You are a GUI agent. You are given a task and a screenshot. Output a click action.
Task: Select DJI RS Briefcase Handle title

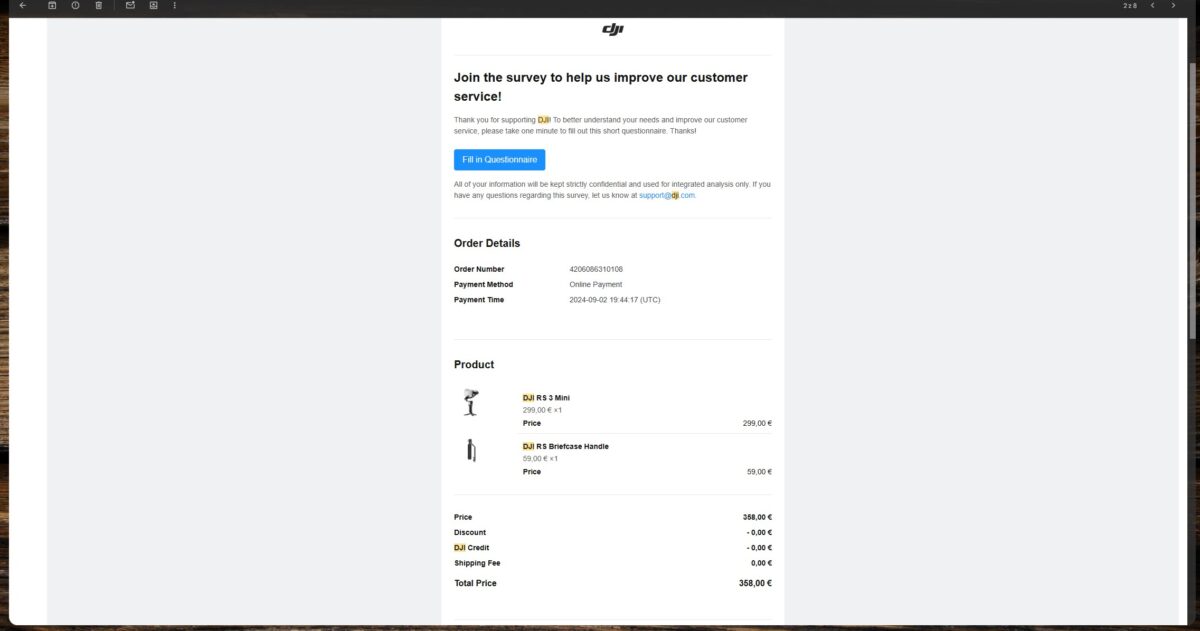pyautogui.click(x=566, y=447)
